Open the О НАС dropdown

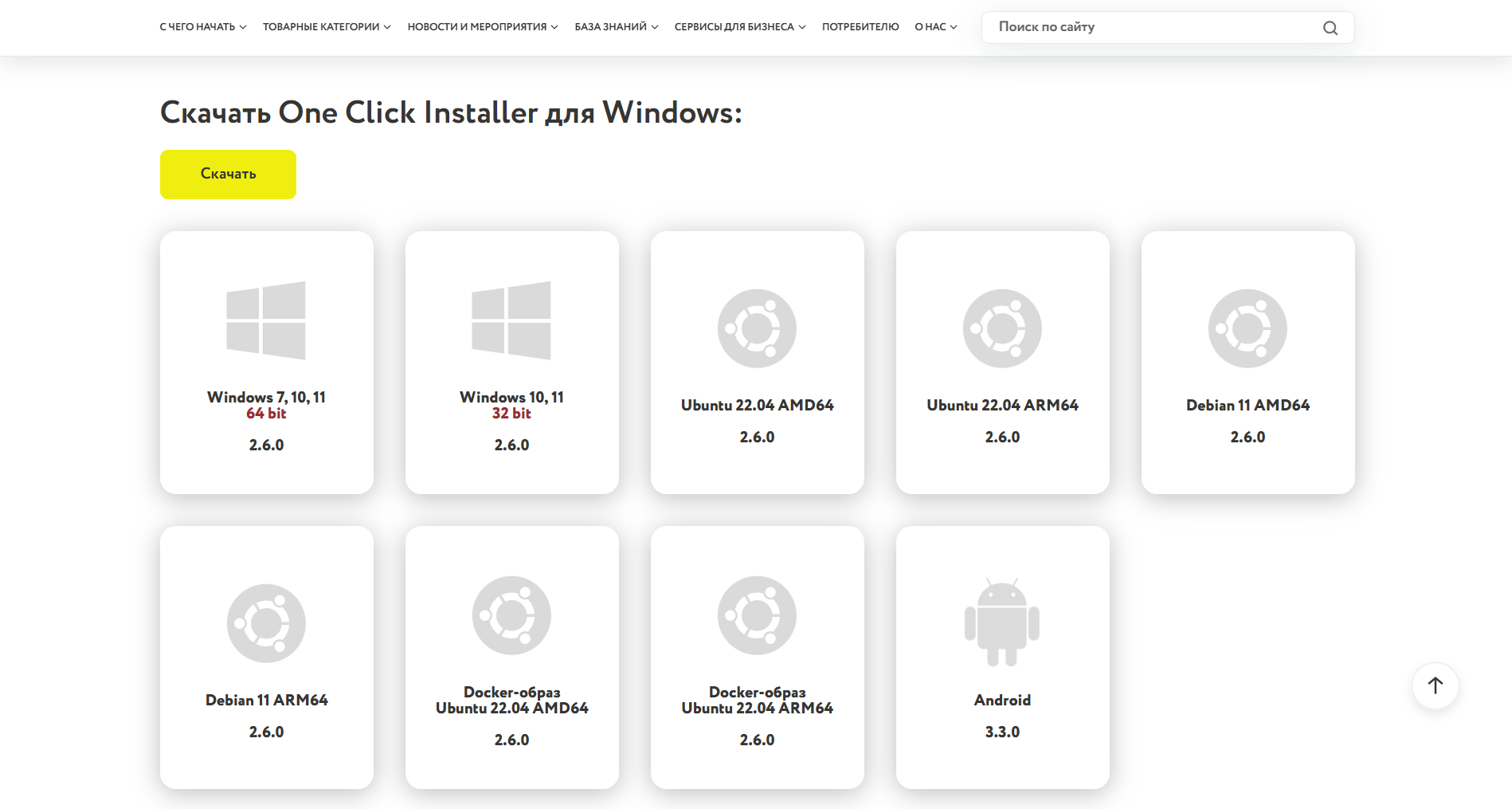pos(936,27)
